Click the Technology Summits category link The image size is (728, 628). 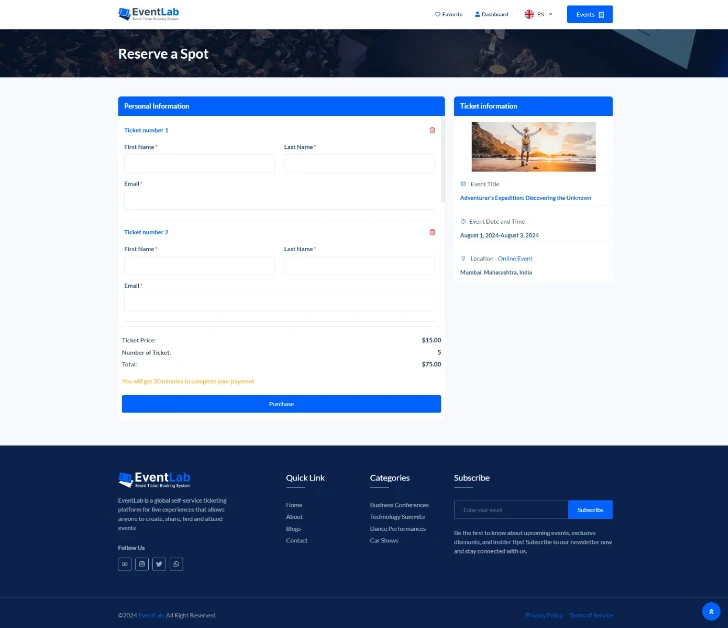coord(397,517)
